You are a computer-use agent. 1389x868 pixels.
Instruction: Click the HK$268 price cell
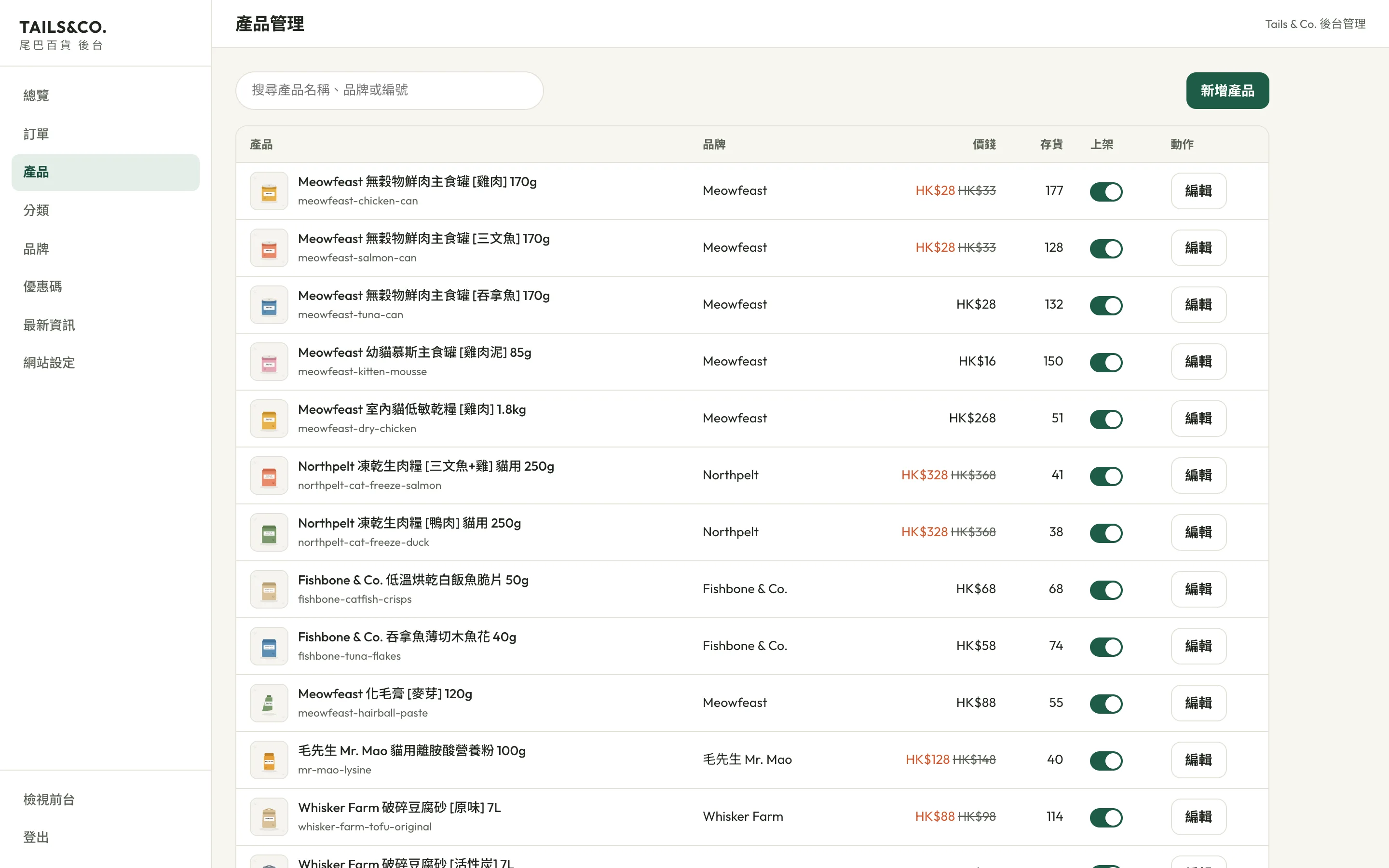[972, 418]
